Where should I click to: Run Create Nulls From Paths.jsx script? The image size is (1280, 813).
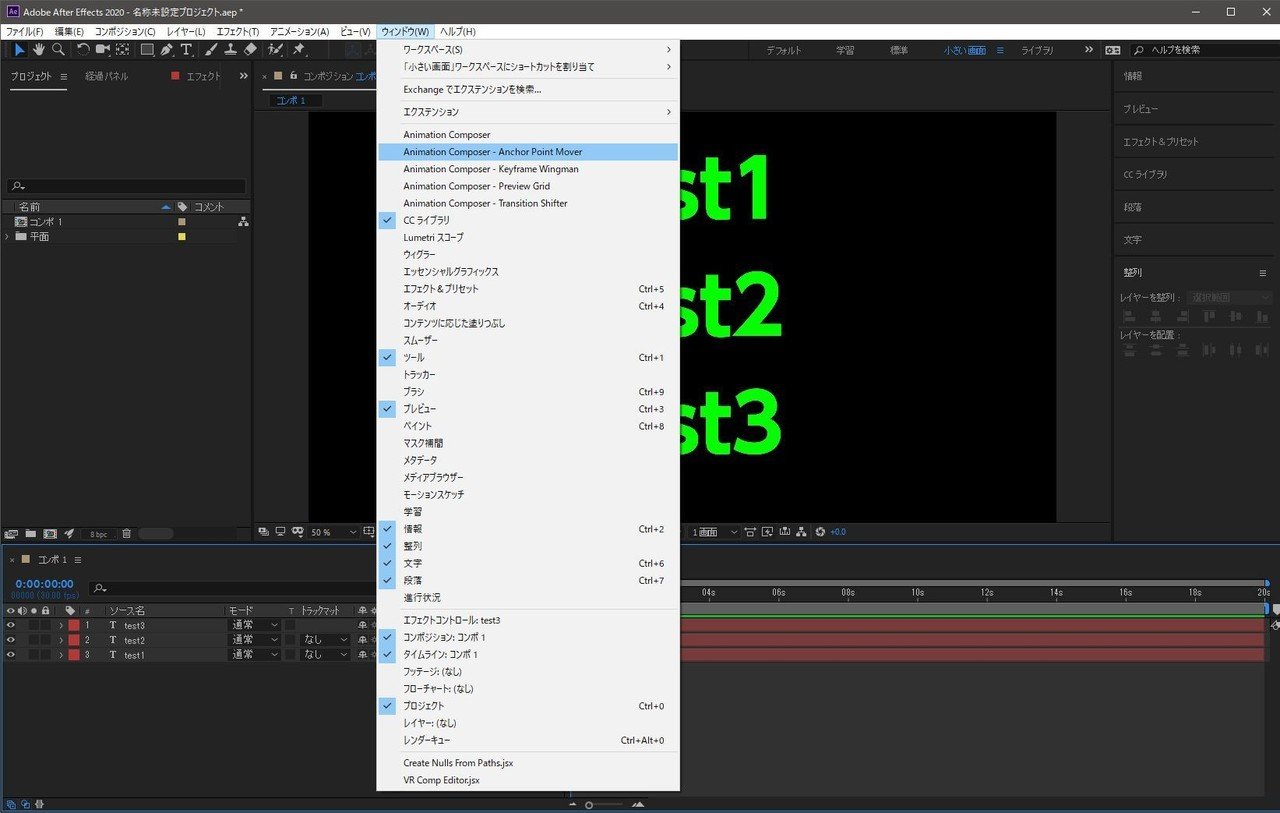pyautogui.click(x=527, y=763)
